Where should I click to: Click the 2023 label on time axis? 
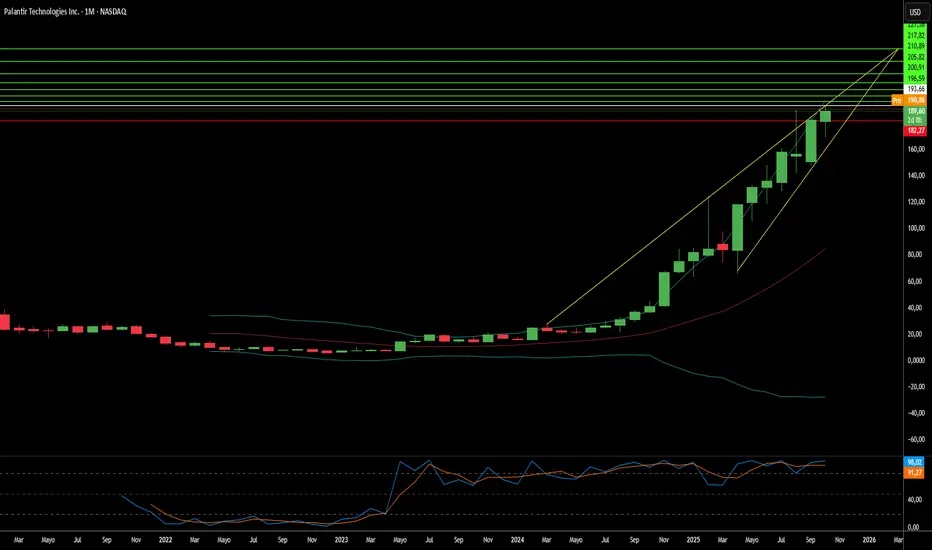(x=341, y=540)
